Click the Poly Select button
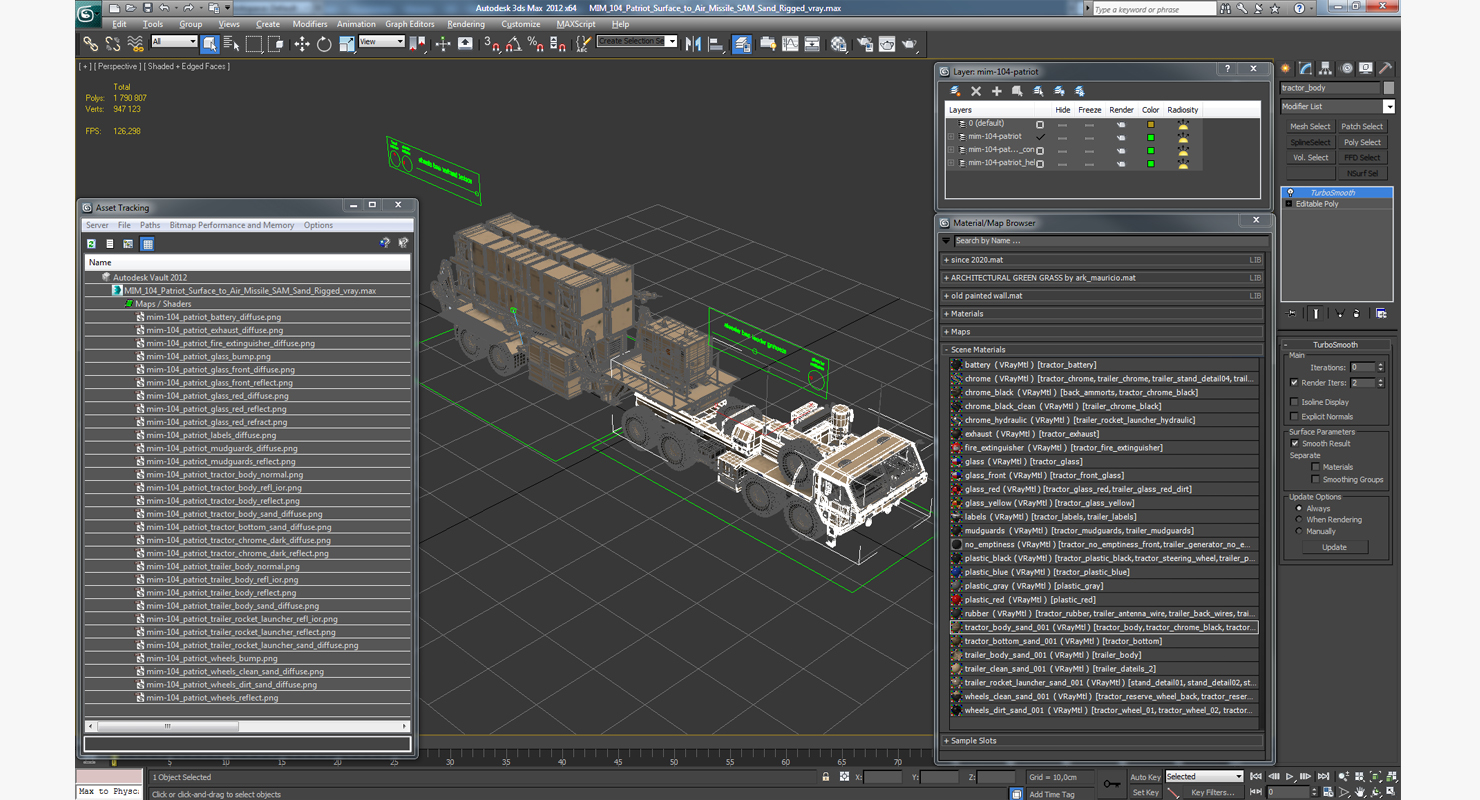Image resolution: width=1480 pixels, height=800 pixels. click(1362, 142)
